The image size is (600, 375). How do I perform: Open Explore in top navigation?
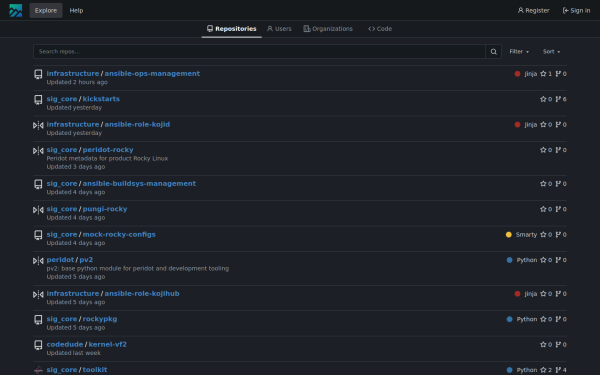point(46,10)
